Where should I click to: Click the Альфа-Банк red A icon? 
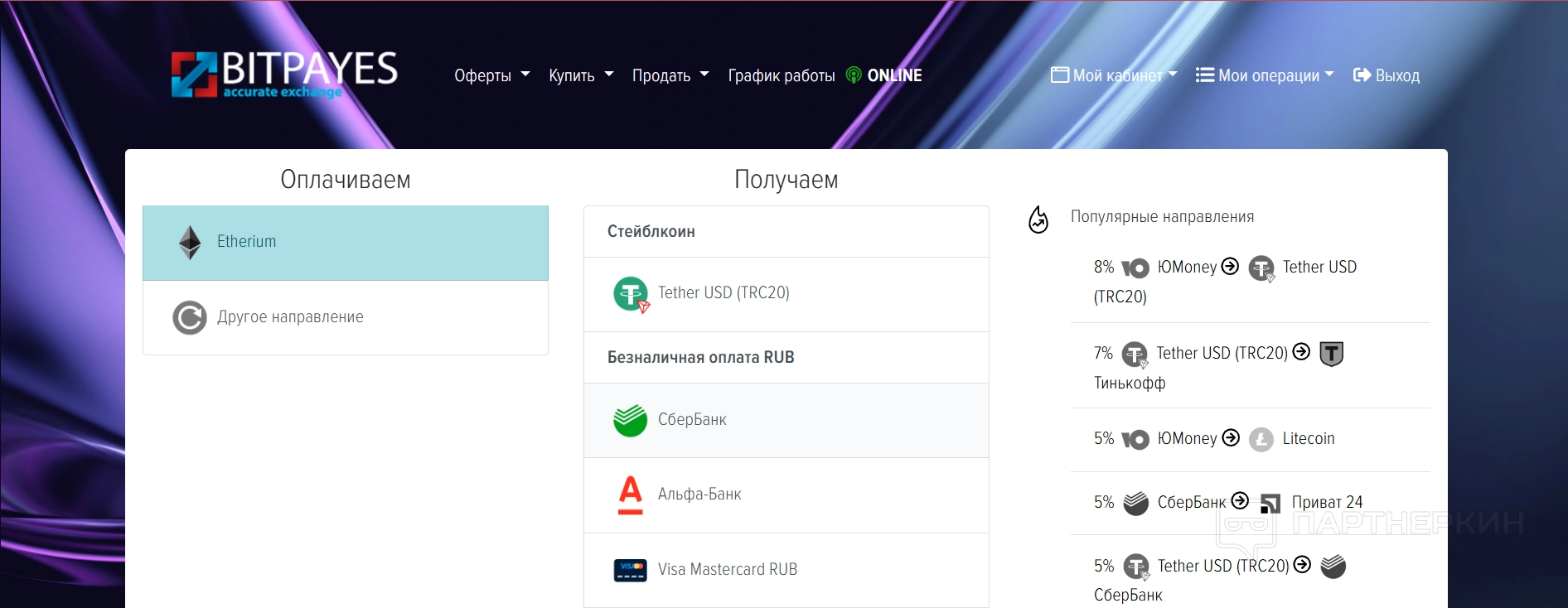tap(631, 495)
